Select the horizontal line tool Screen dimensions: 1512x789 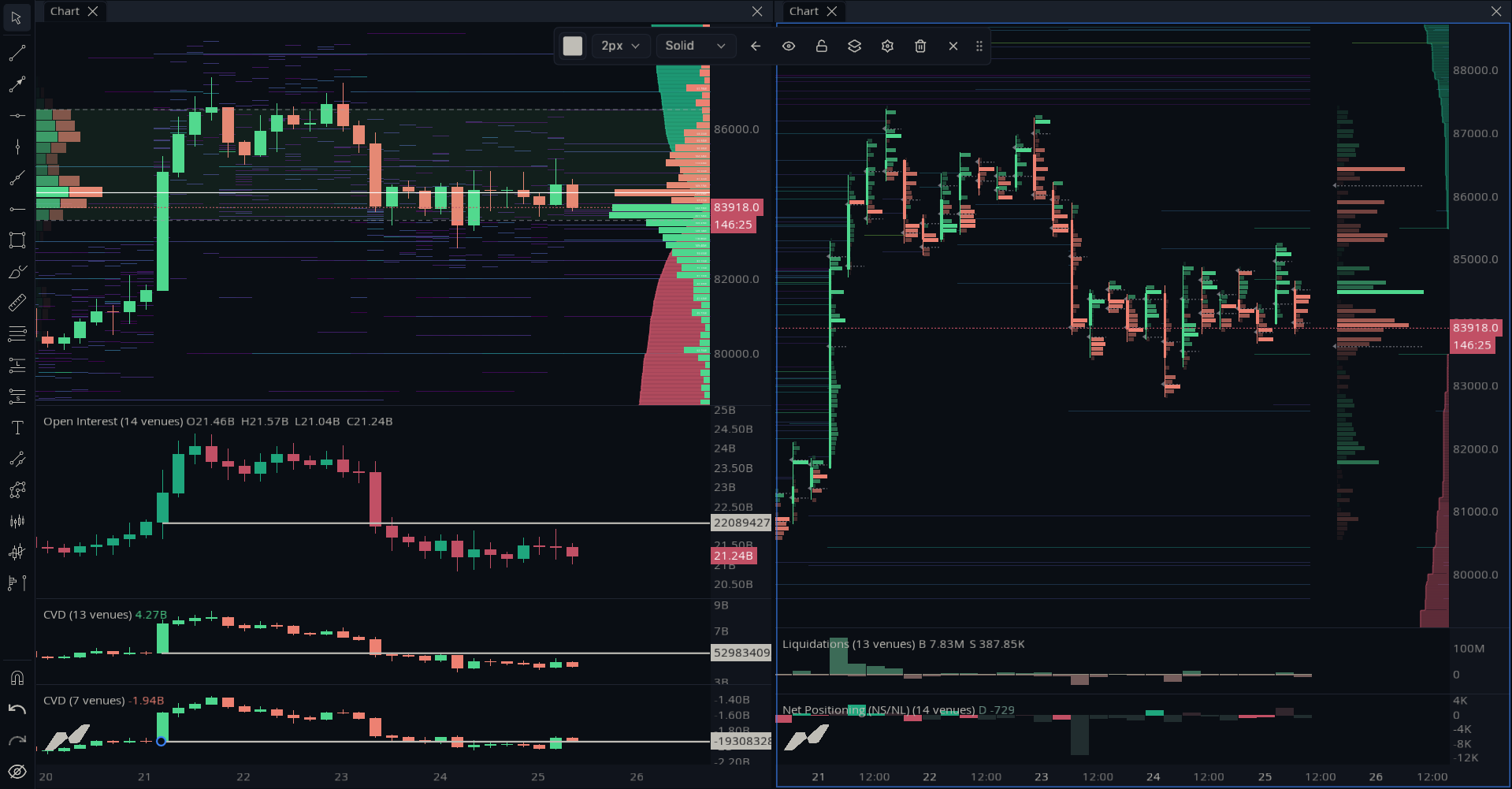pos(17,116)
